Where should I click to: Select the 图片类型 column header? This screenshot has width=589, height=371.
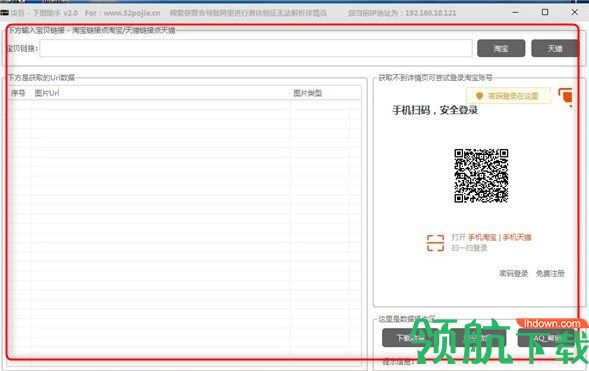coord(308,93)
